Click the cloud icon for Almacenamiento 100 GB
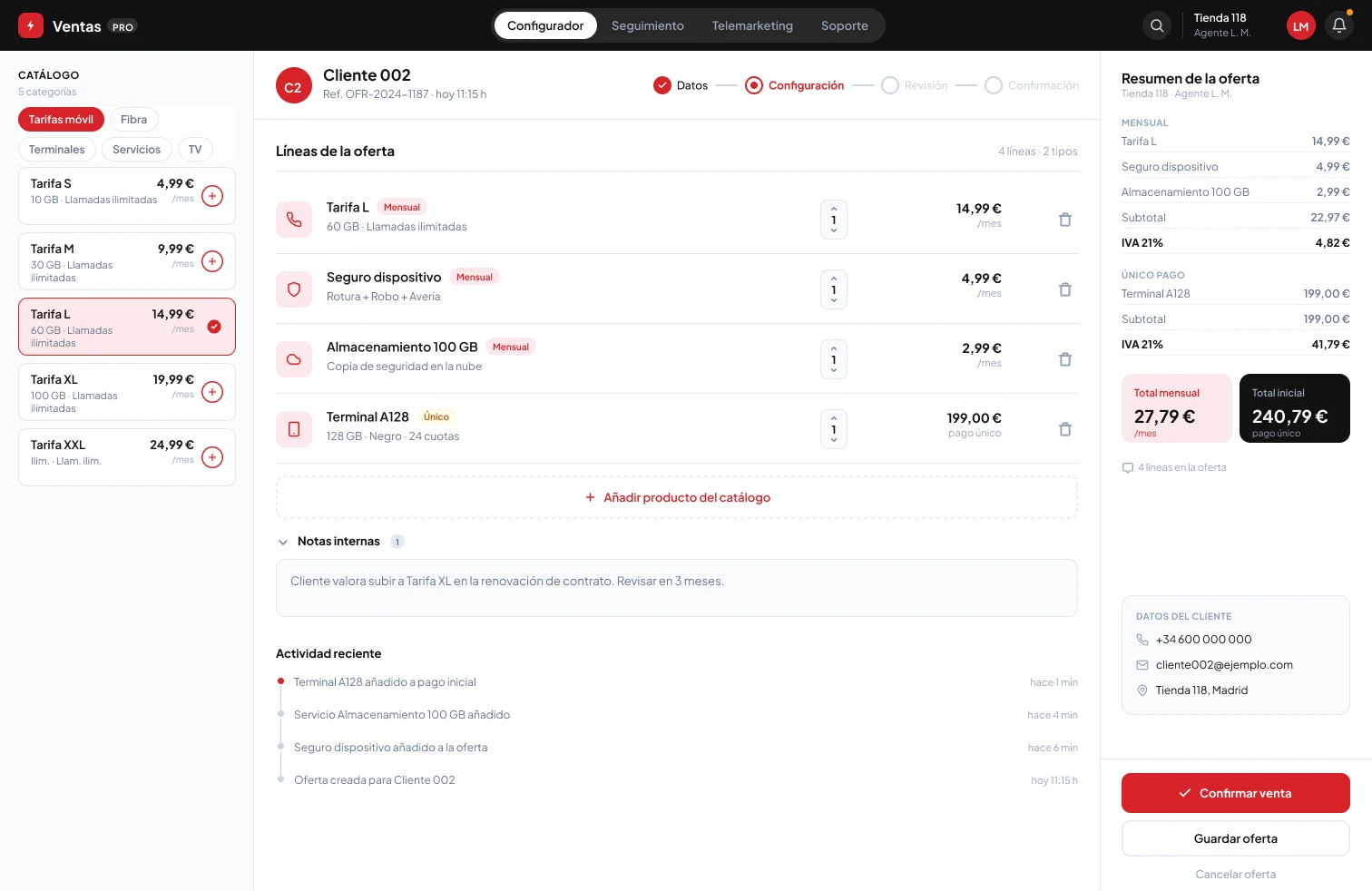 click(294, 359)
